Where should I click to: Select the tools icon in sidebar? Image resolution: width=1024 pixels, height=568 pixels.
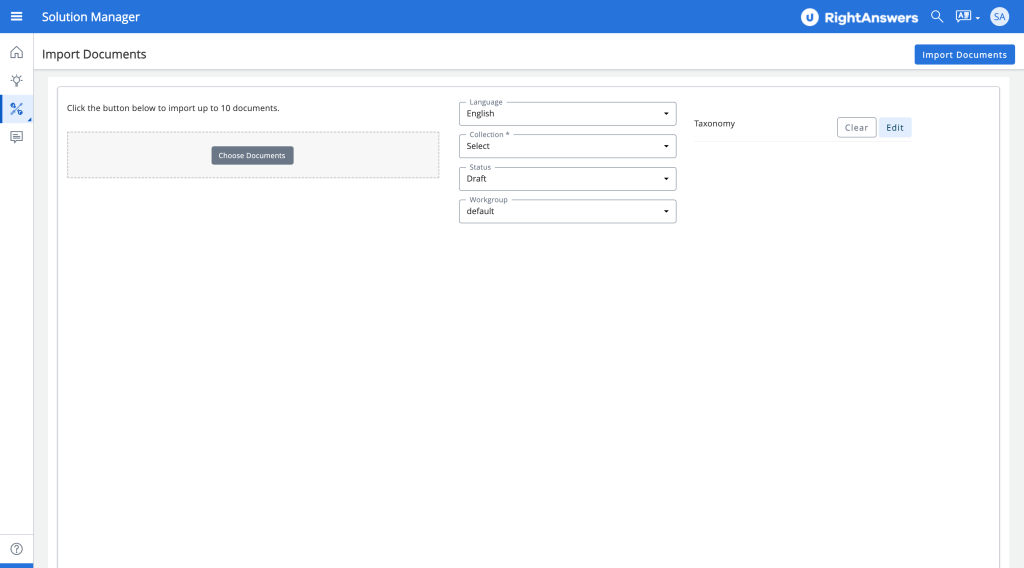16,109
